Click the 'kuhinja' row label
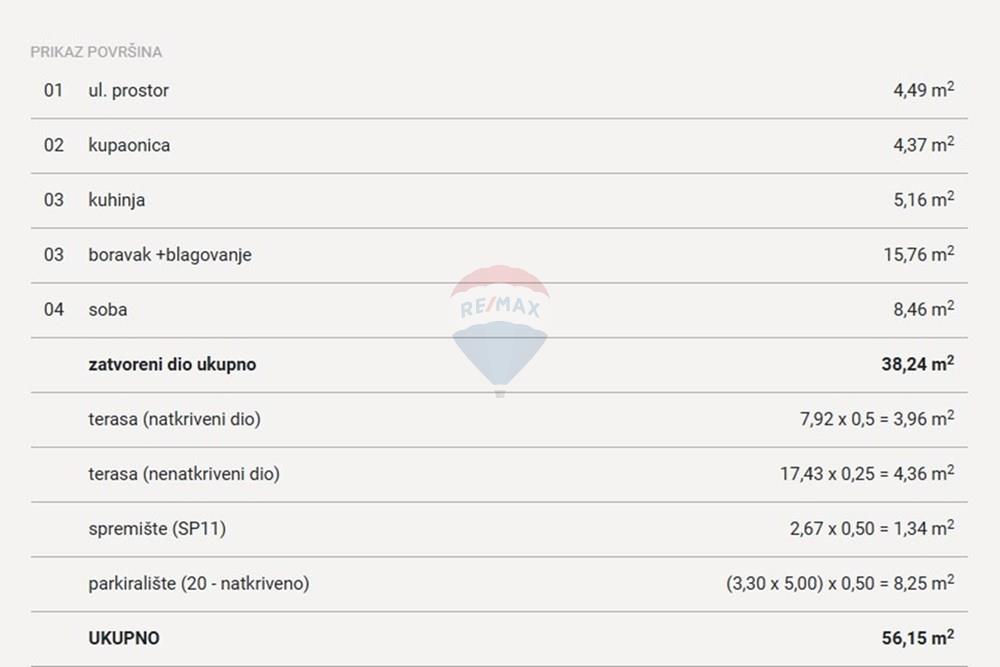Screen dimensions: 1000x667 point(117,200)
